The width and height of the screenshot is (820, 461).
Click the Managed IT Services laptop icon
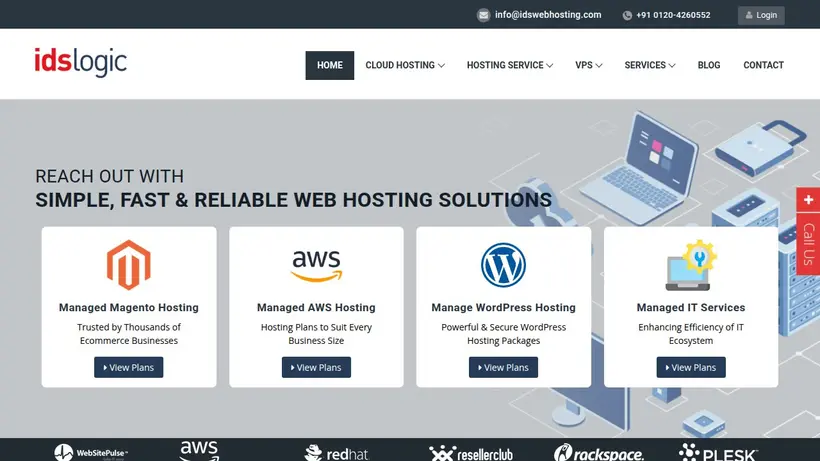click(691, 265)
